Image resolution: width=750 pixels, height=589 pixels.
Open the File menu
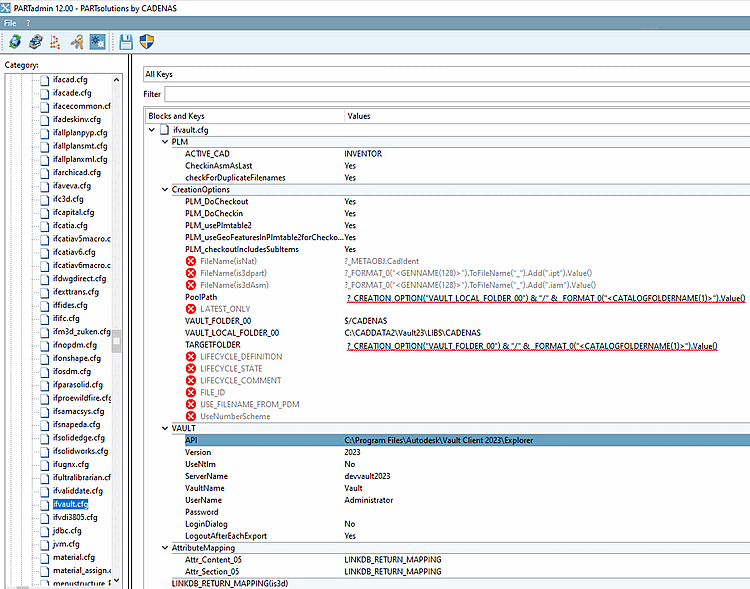[10, 21]
